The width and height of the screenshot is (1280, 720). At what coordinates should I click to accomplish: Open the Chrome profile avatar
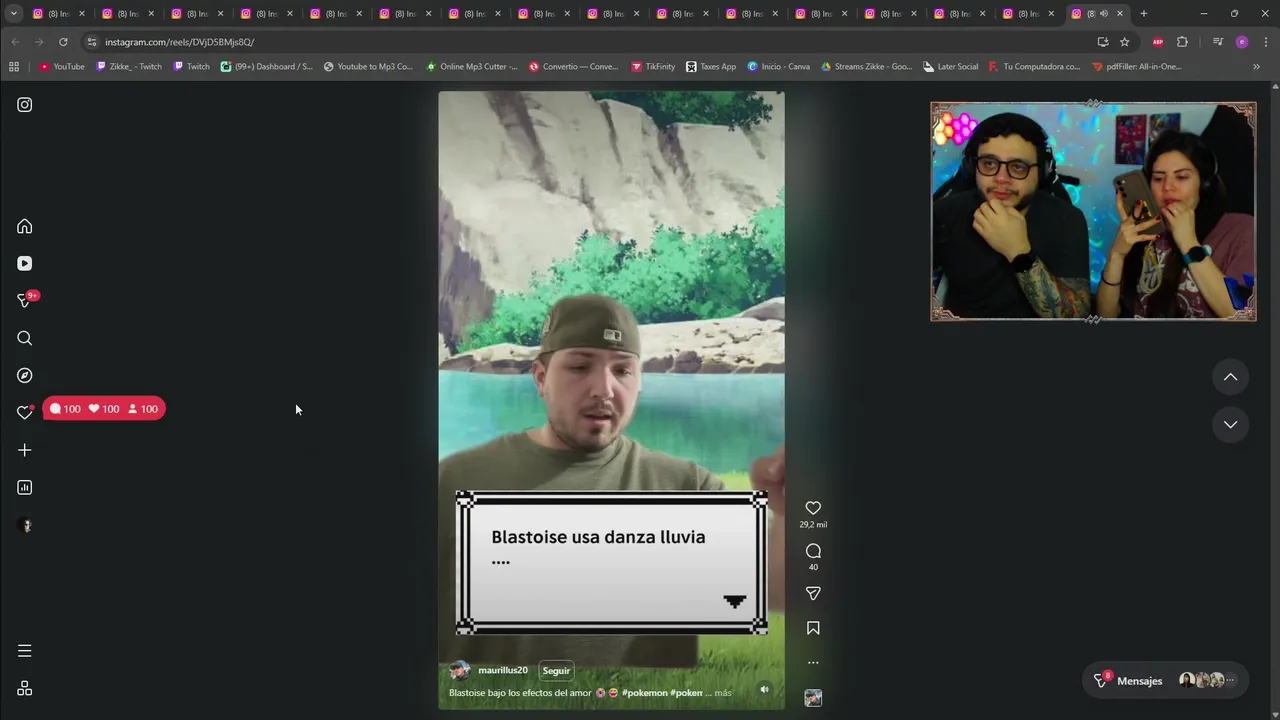tap(1242, 42)
